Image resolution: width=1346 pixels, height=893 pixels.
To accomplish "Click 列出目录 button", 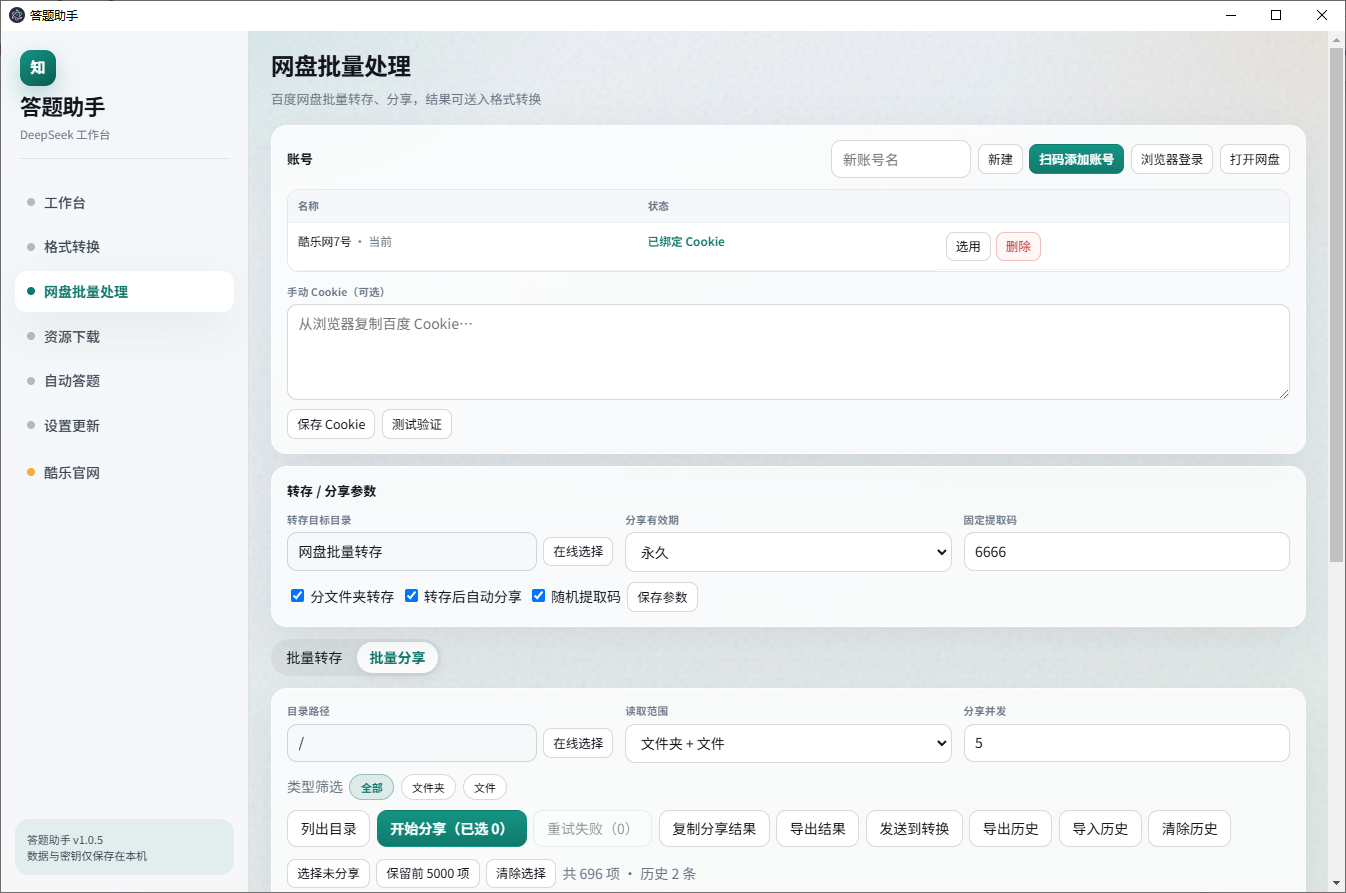I will [329, 829].
